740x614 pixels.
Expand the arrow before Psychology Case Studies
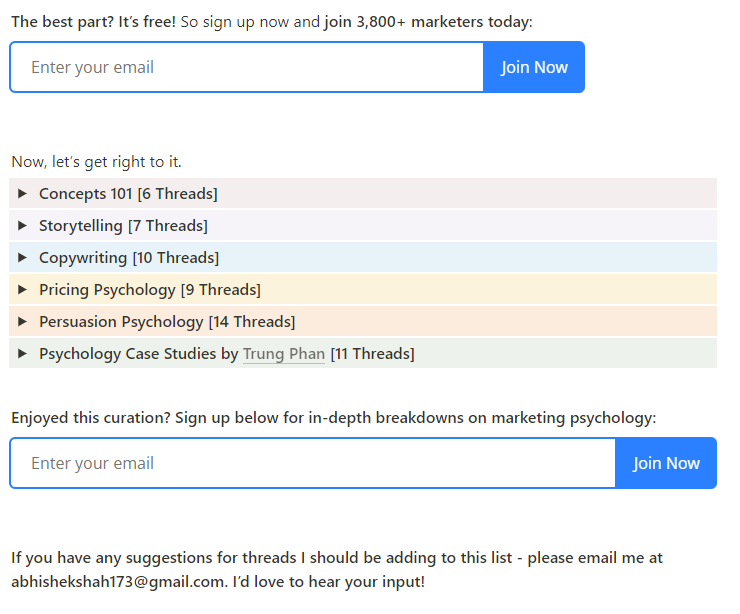[23, 354]
